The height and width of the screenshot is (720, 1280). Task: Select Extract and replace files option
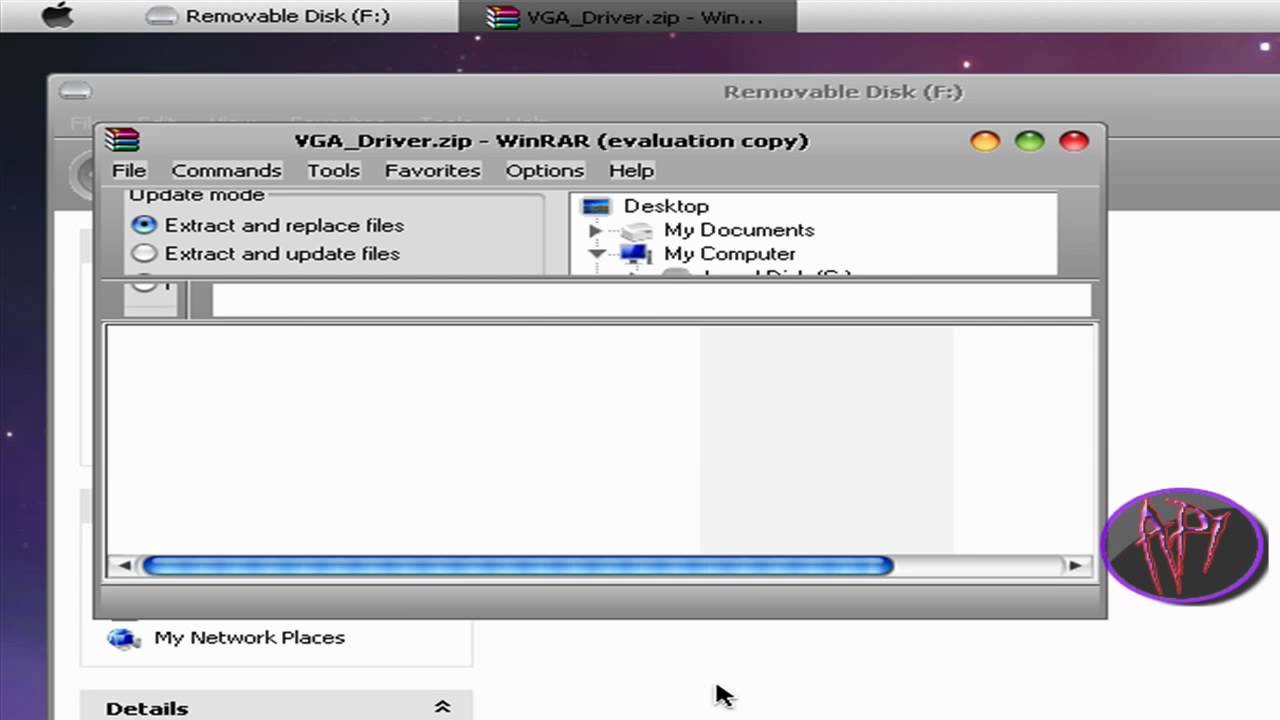click(144, 225)
